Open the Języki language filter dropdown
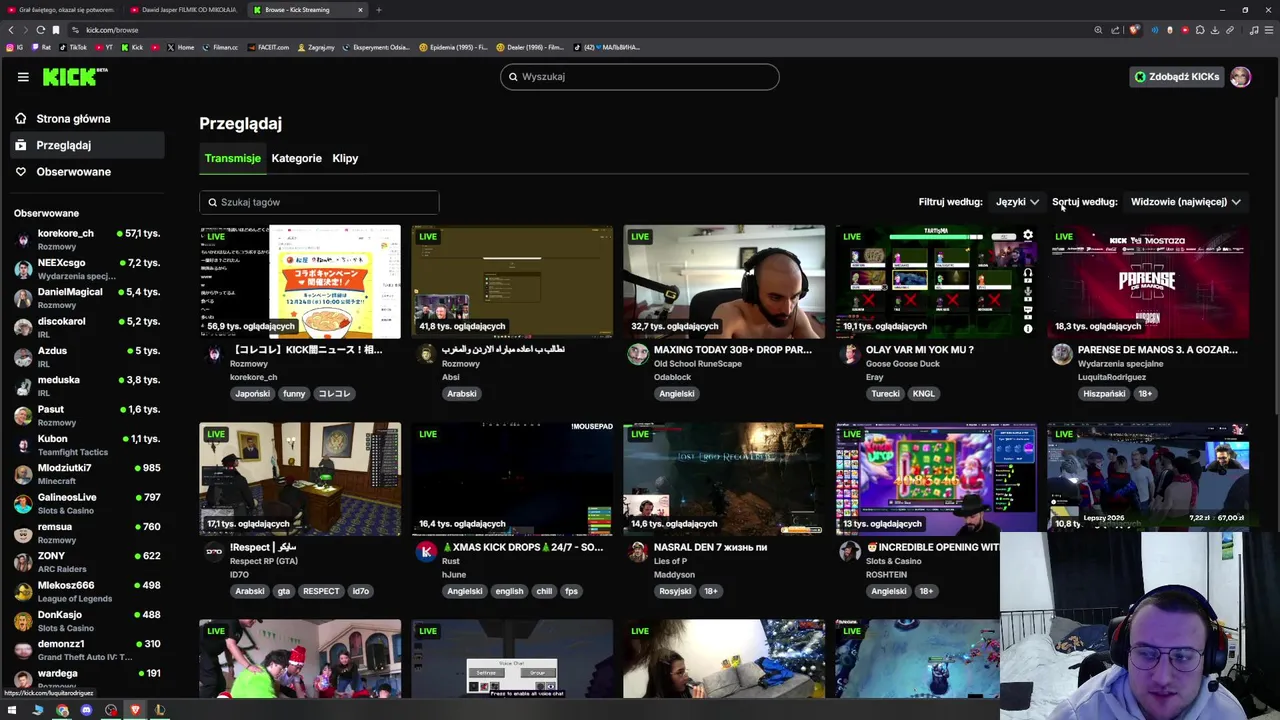This screenshot has width=1280, height=720. [1017, 202]
